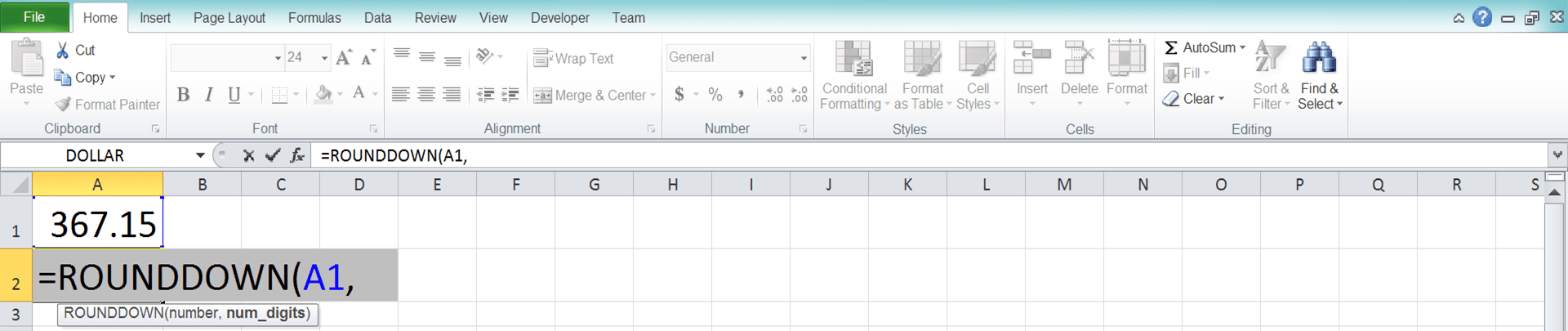Click the Cut scissors icon

tap(63, 50)
